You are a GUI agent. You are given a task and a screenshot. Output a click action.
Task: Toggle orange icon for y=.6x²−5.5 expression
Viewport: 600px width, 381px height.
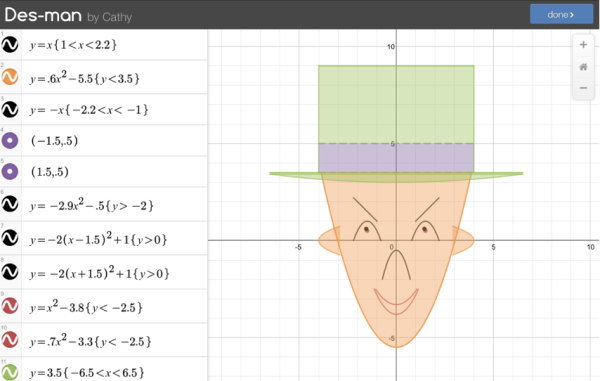(x=10, y=77)
